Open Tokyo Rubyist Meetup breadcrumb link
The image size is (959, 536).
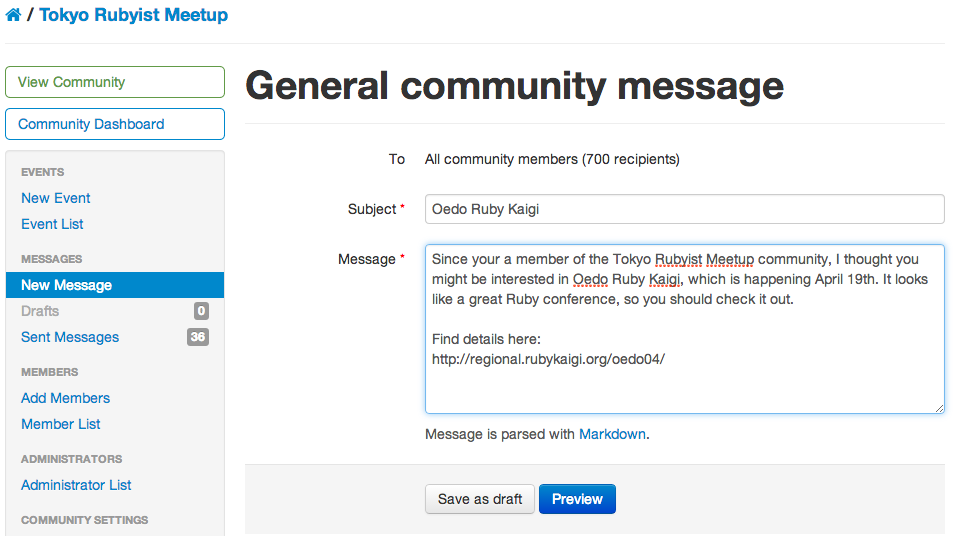click(133, 15)
